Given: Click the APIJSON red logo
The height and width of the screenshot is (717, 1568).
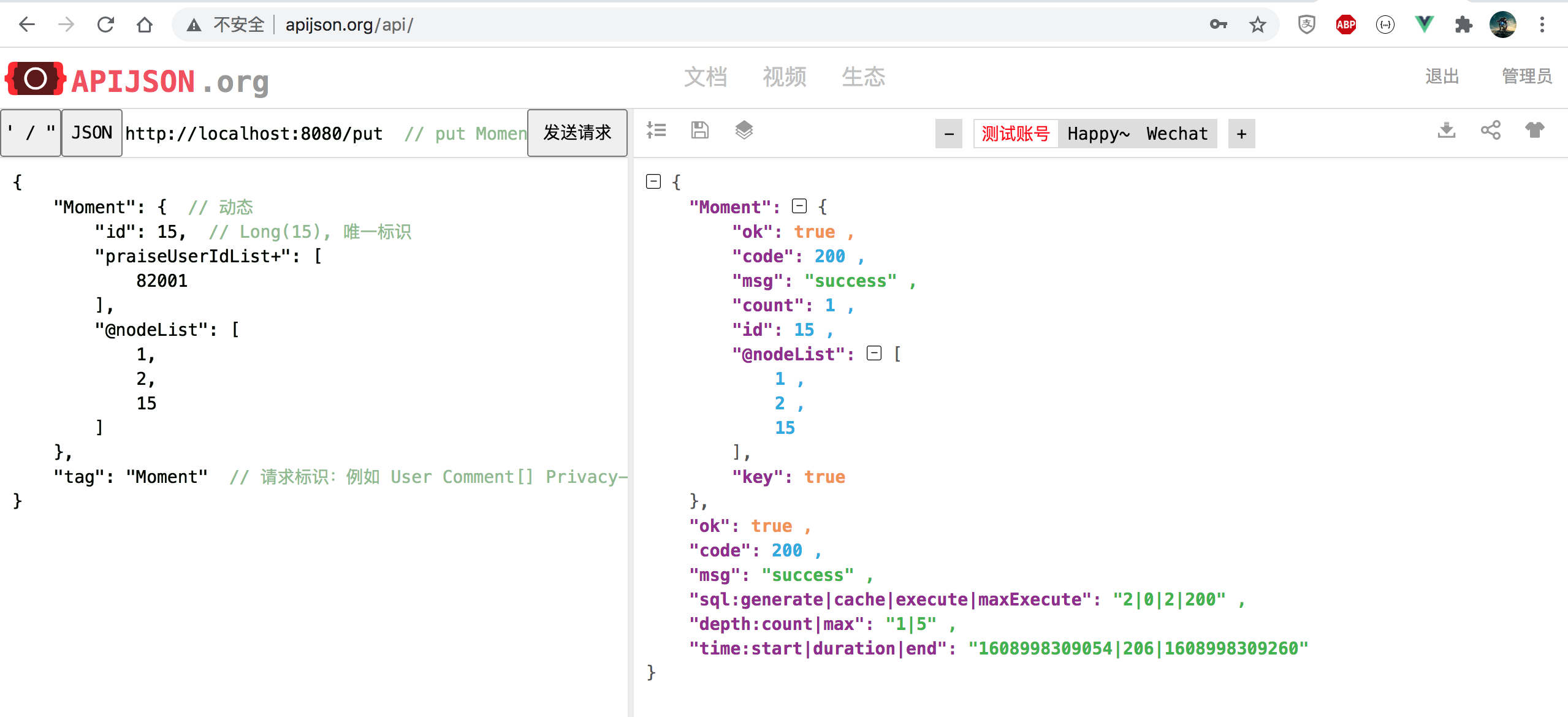Looking at the screenshot, I should [36, 79].
